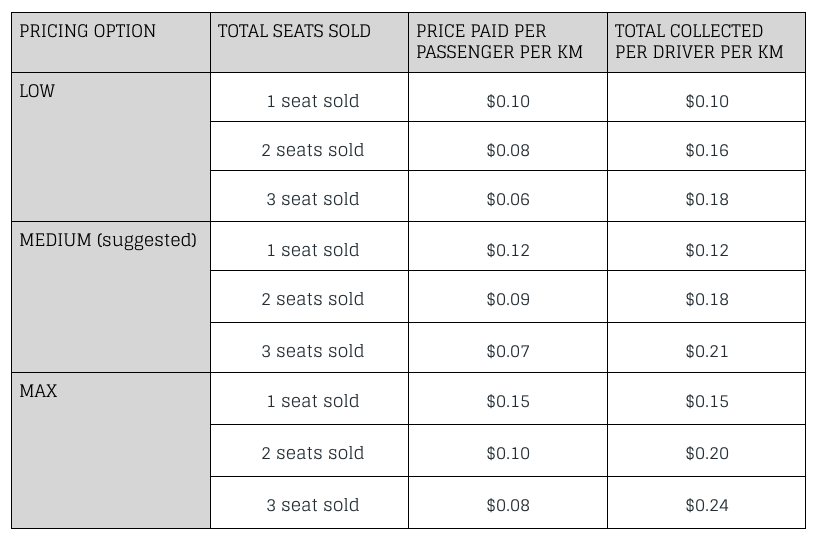Select LOW row 1 seat sold cell
The height and width of the screenshot is (542, 819).
point(309,97)
